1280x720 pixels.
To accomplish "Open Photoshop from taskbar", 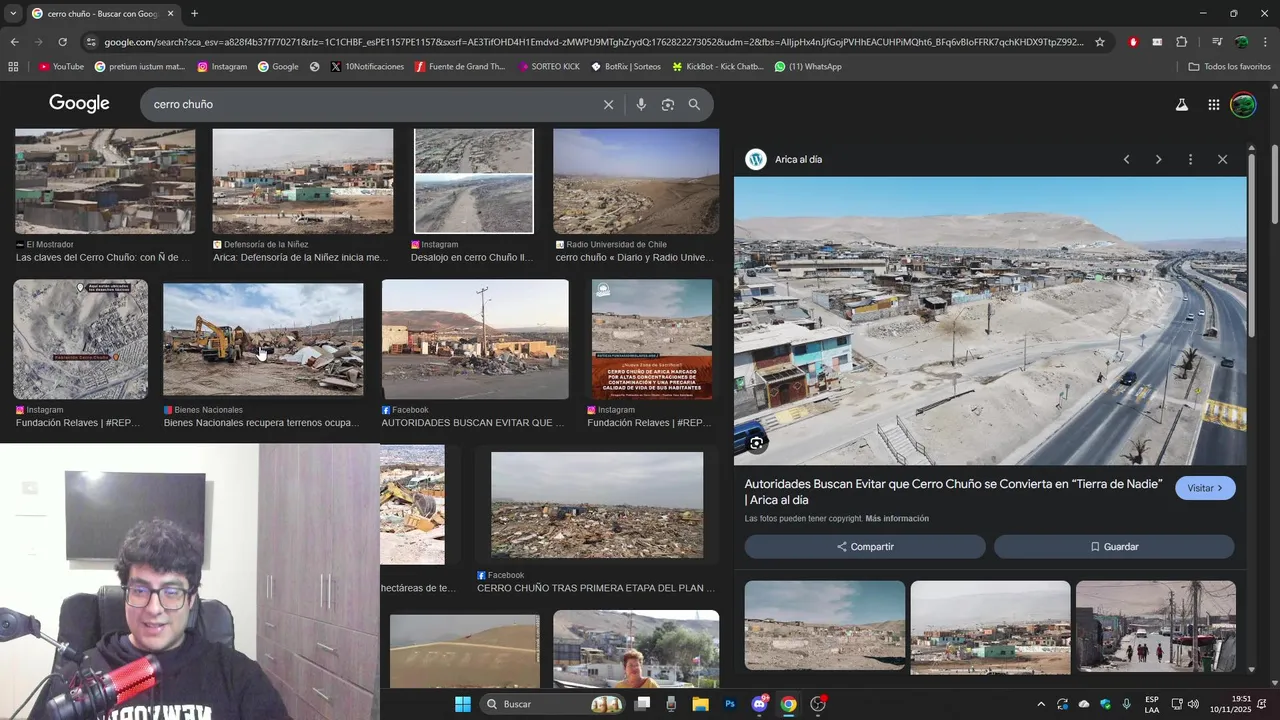I will [730, 704].
